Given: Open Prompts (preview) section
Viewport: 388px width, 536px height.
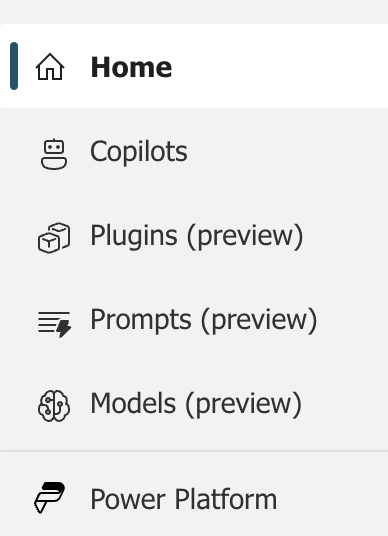Looking at the screenshot, I should pyautogui.click(x=194, y=320).
